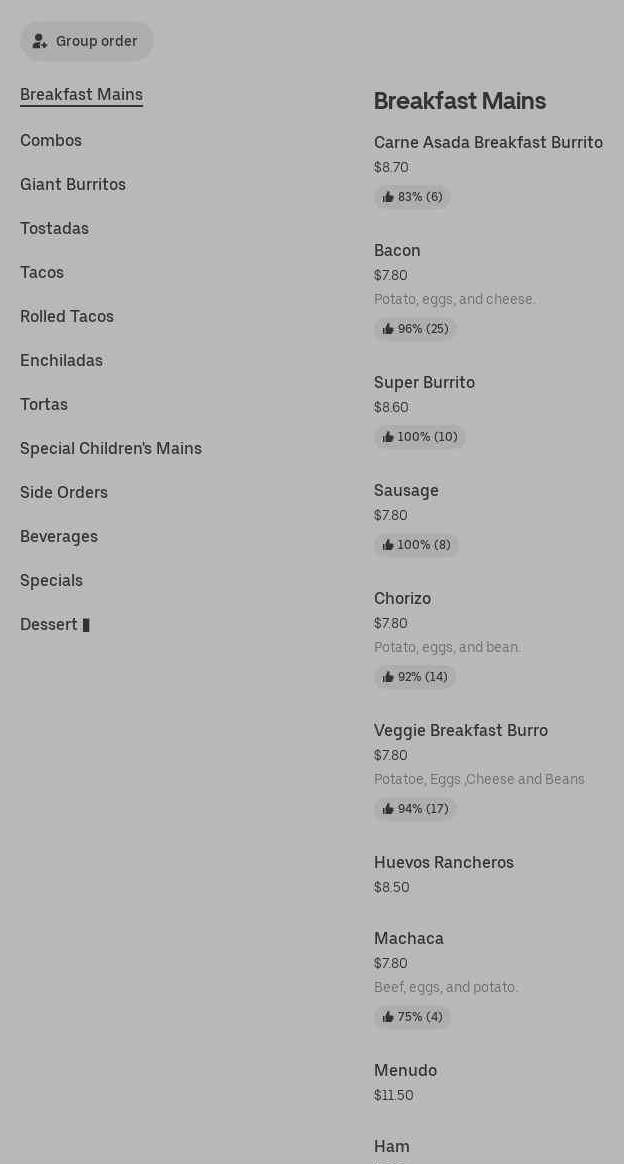Open the Dessert category
The image size is (624, 1164).
click(49, 625)
